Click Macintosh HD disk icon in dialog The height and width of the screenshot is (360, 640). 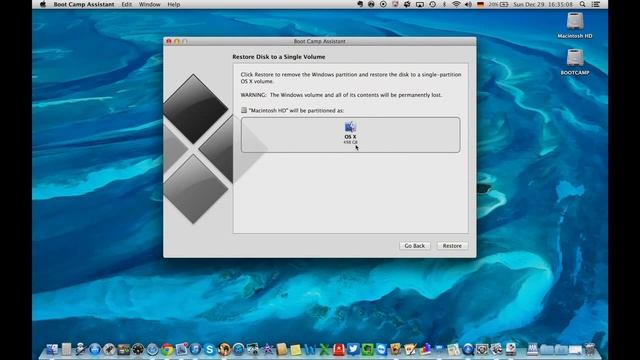244,110
